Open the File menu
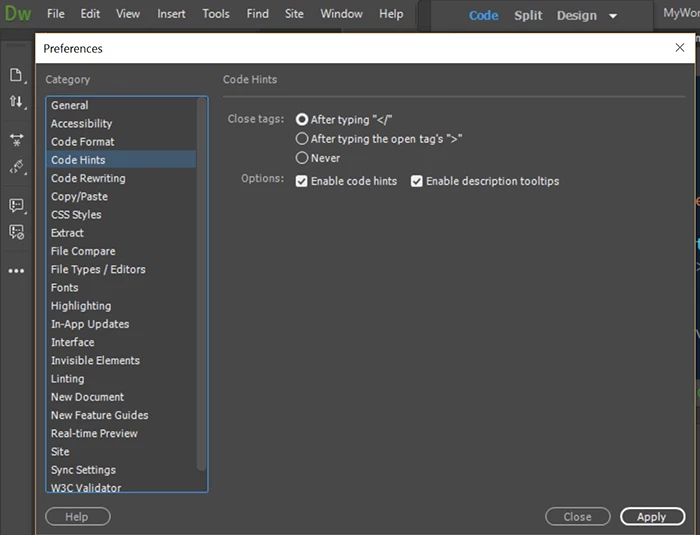700x535 pixels. (x=56, y=14)
